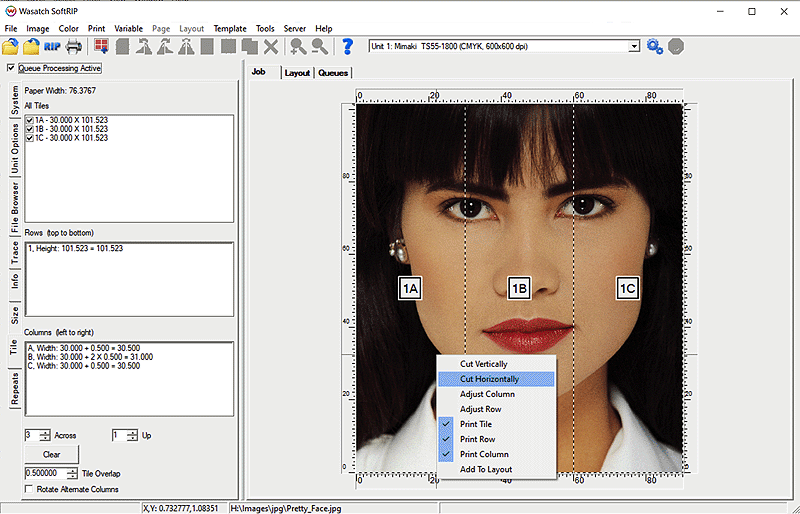Increase the Across tile count spinner
Image resolution: width=800 pixels, height=514 pixels.
pos(45,432)
